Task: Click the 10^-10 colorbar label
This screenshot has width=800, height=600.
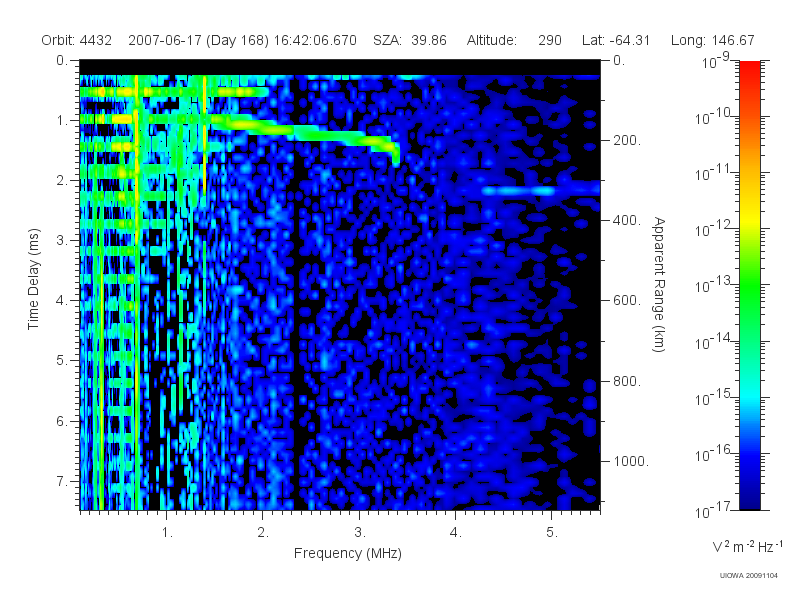Action: click(715, 117)
